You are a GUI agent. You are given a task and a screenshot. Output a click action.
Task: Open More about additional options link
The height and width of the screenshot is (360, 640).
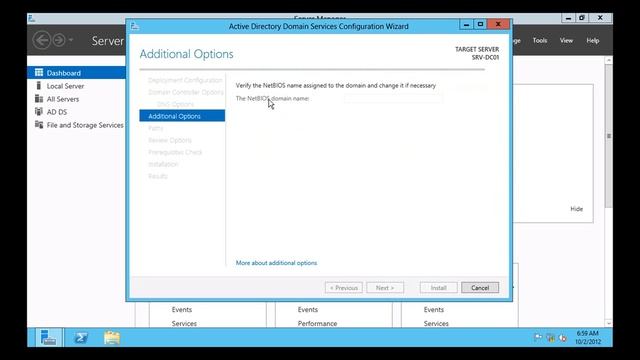(x=276, y=263)
